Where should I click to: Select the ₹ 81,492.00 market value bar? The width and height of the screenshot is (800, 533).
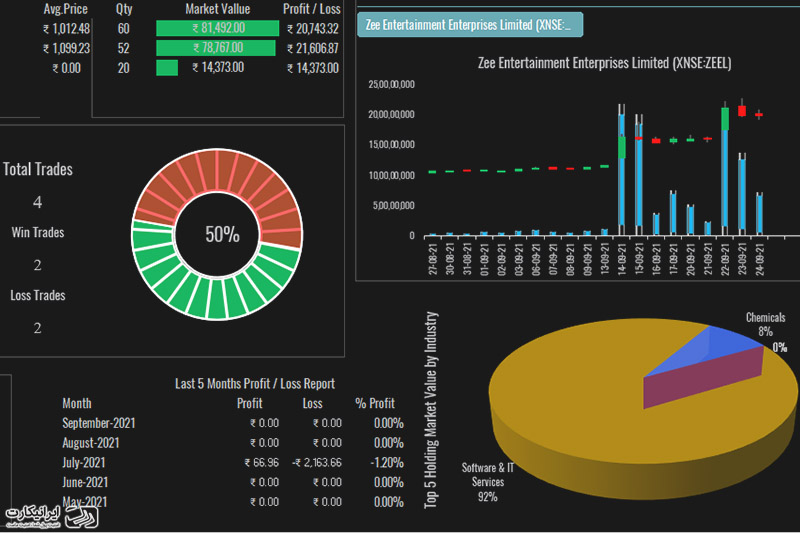tap(218, 28)
